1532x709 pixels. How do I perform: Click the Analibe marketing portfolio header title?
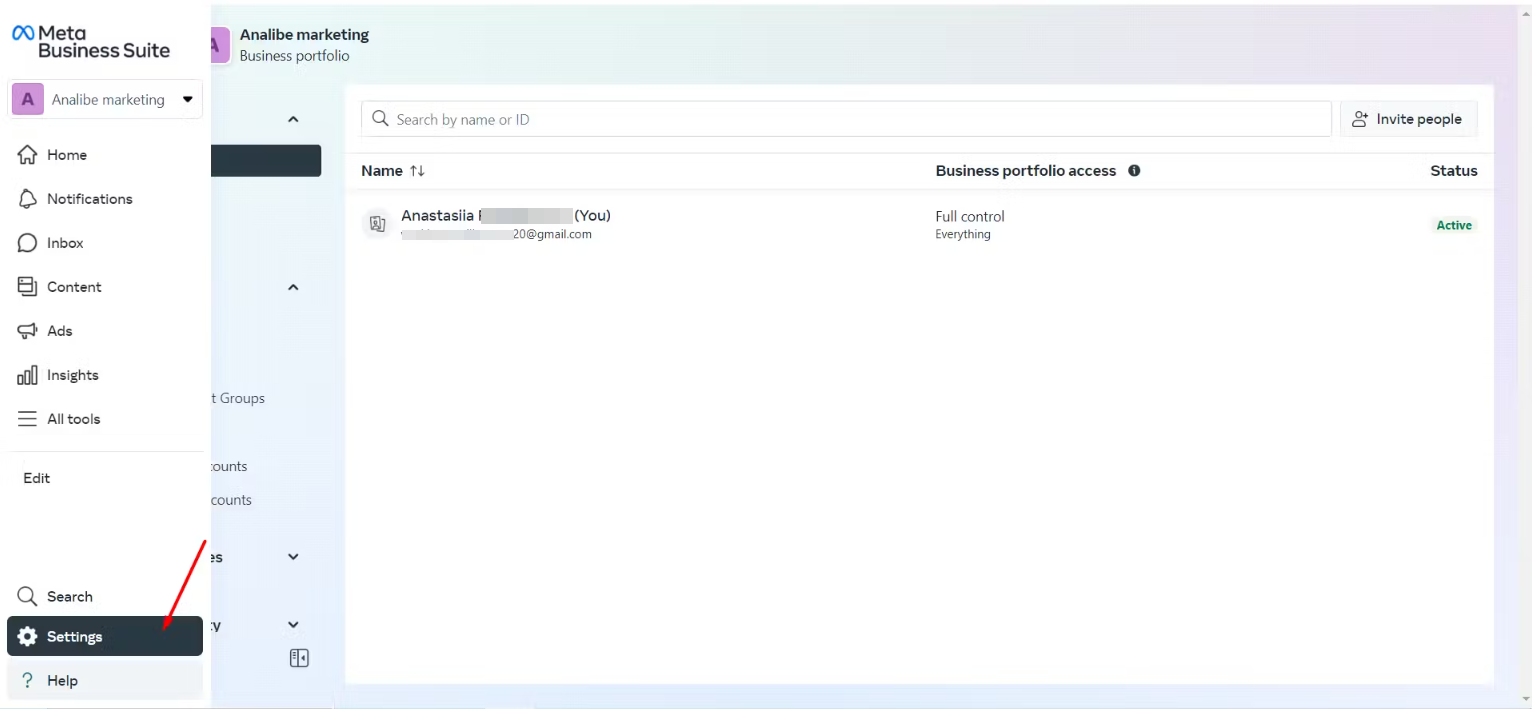[304, 34]
